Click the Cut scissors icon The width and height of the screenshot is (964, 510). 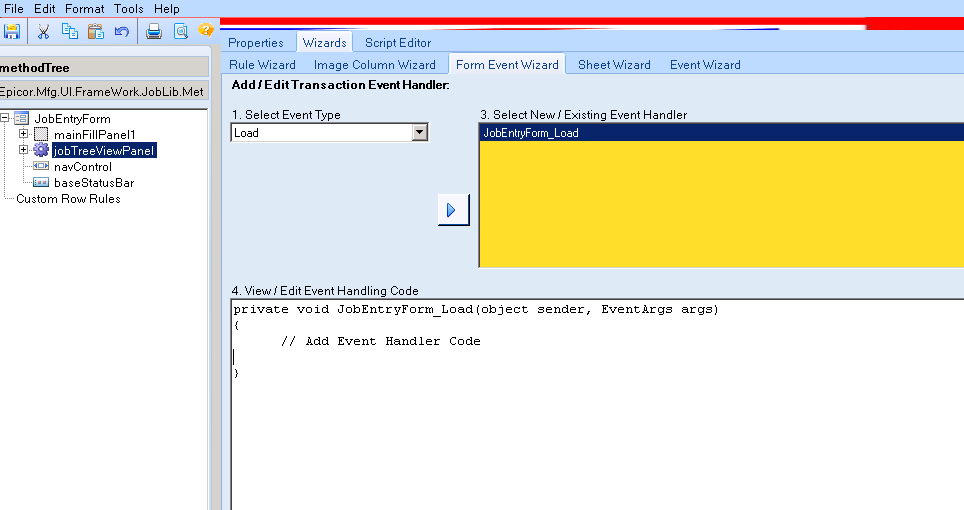pos(43,31)
